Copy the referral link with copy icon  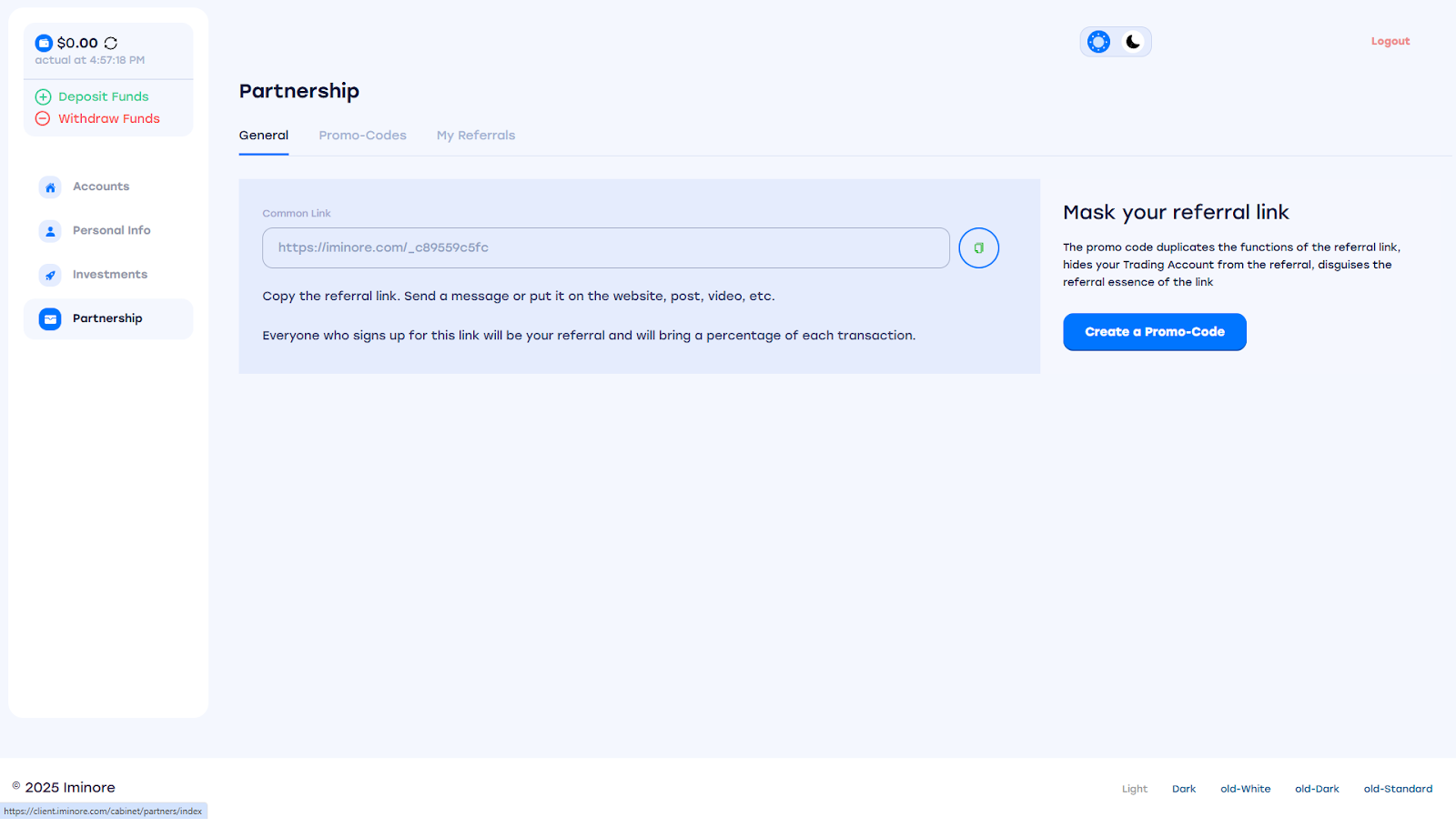click(978, 247)
